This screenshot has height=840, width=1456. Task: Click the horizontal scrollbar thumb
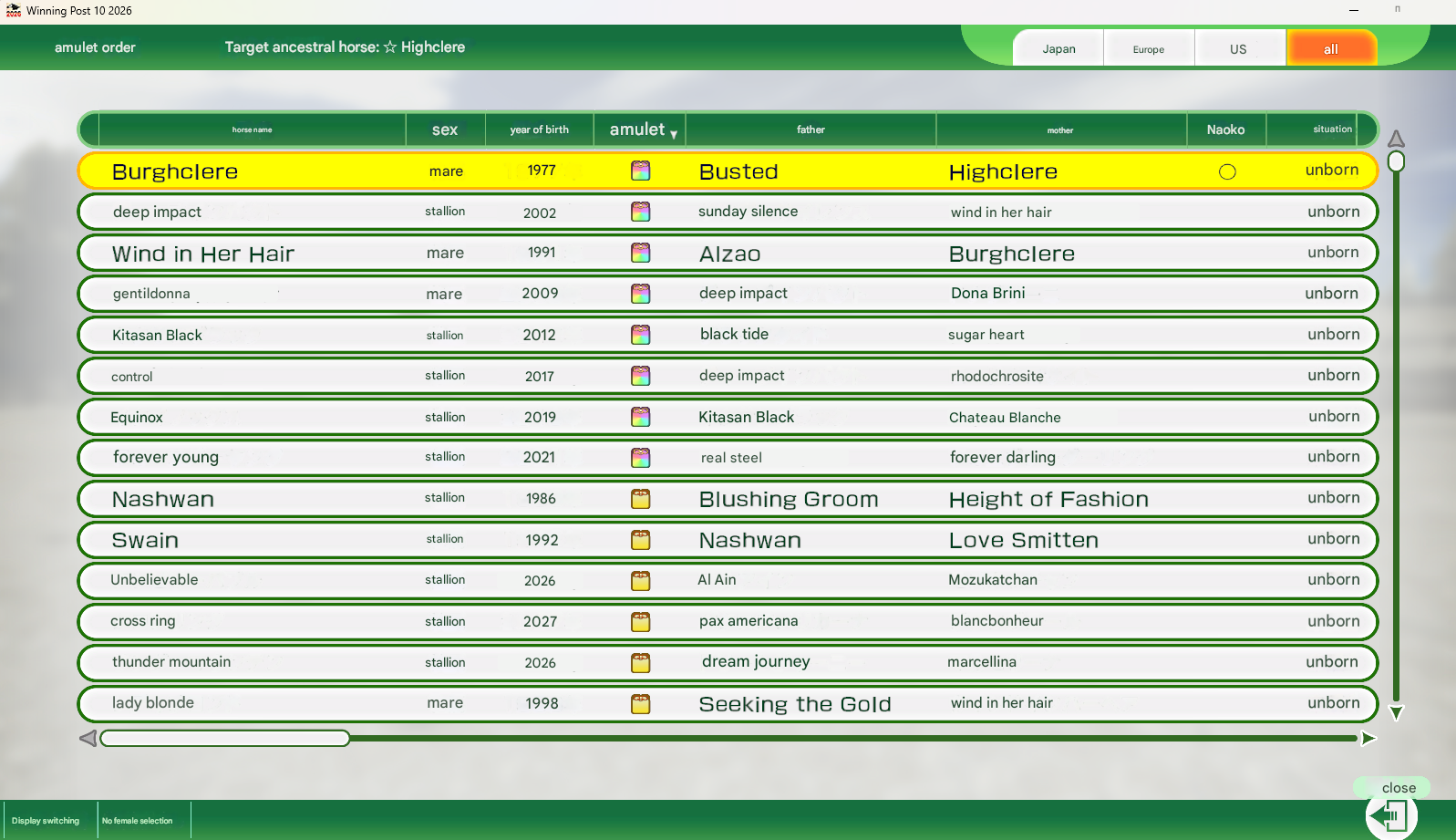tap(225, 738)
